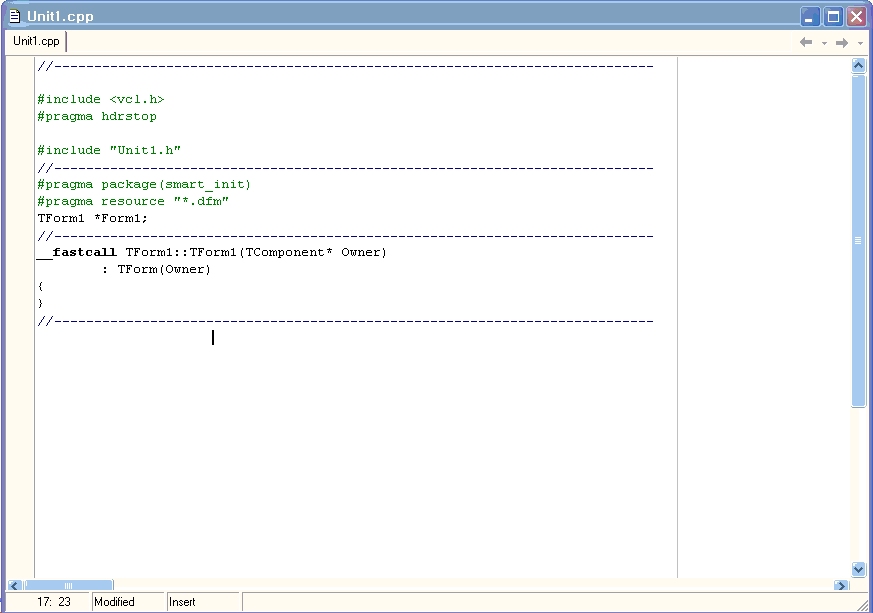Maximize the Unit1.cpp editor window
873x613 pixels.
(833, 16)
